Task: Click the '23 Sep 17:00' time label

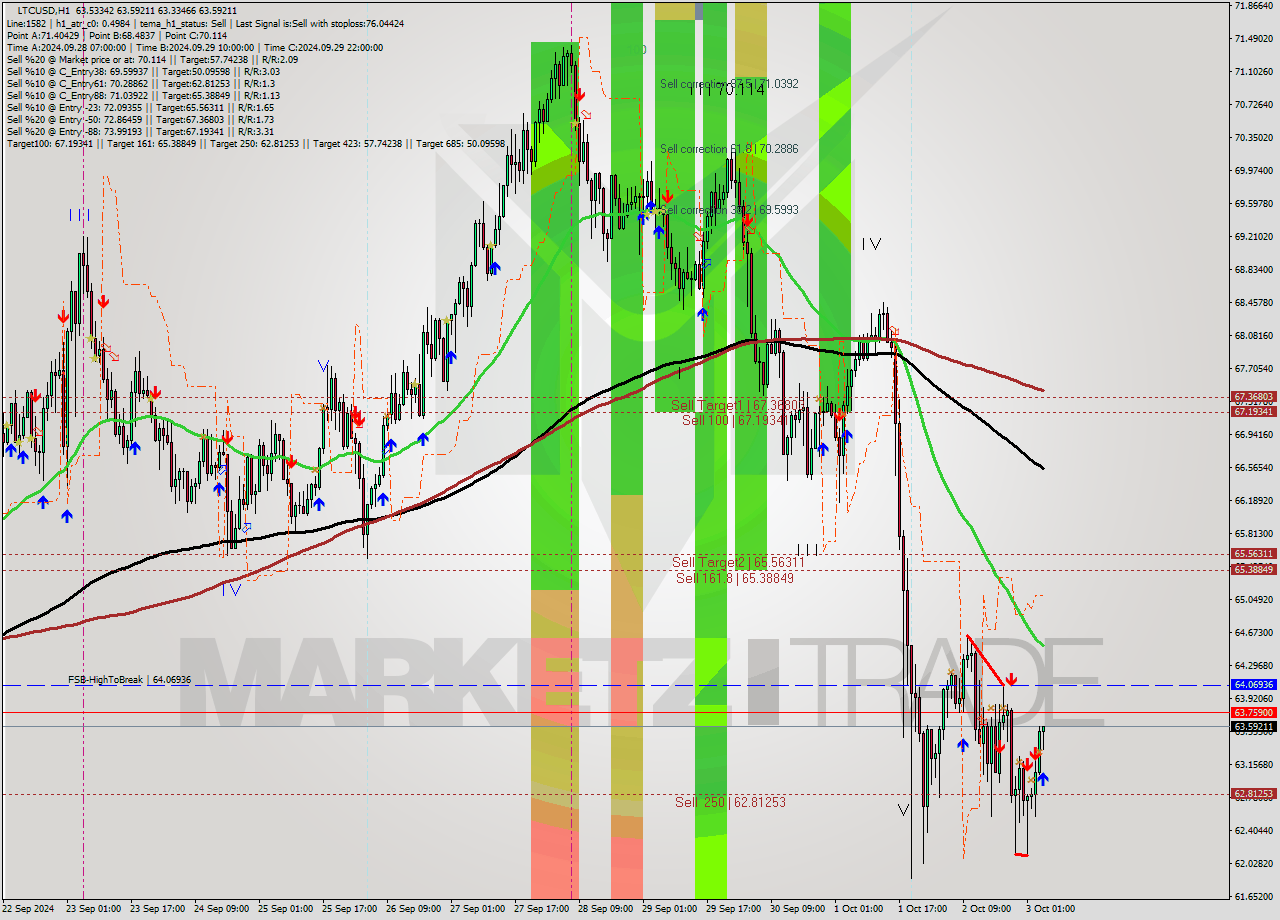Action: tap(157, 909)
